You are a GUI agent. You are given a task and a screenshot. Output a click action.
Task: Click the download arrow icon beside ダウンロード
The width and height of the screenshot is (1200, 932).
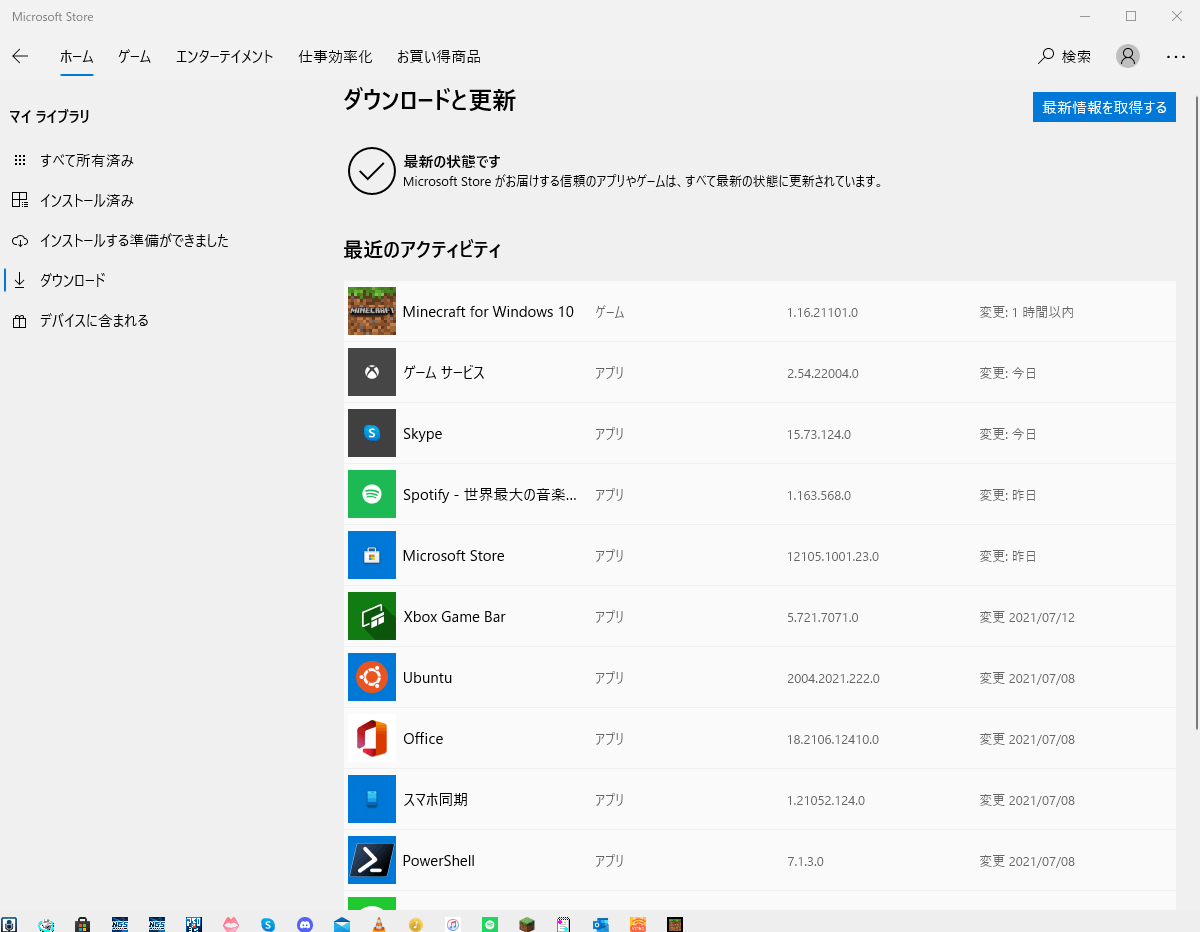(x=20, y=280)
